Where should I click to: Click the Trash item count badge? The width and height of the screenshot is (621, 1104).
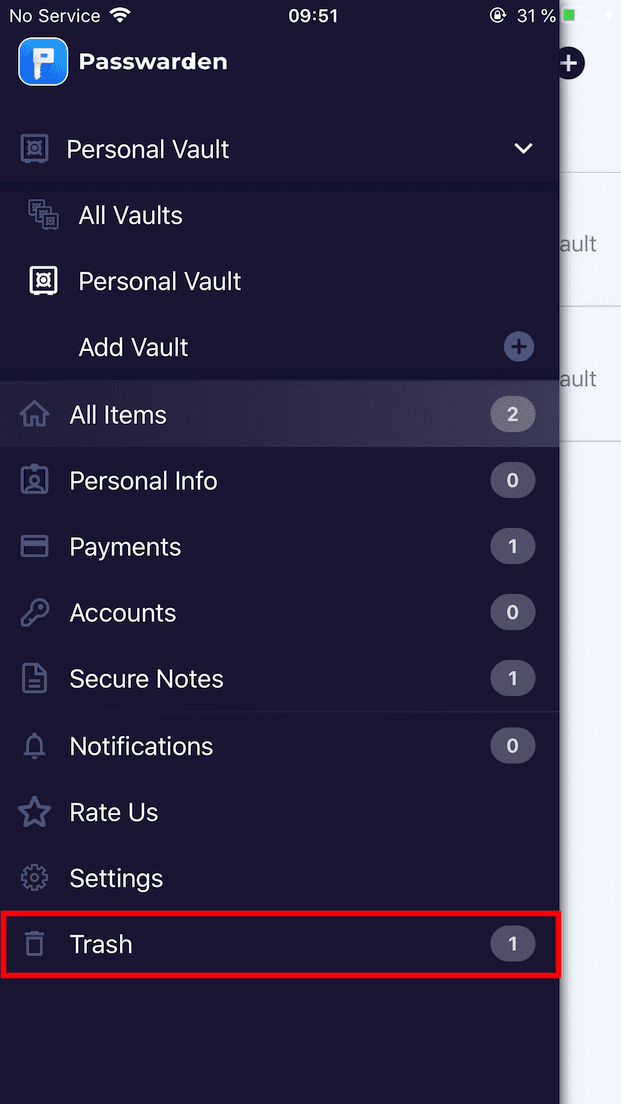point(513,944)
